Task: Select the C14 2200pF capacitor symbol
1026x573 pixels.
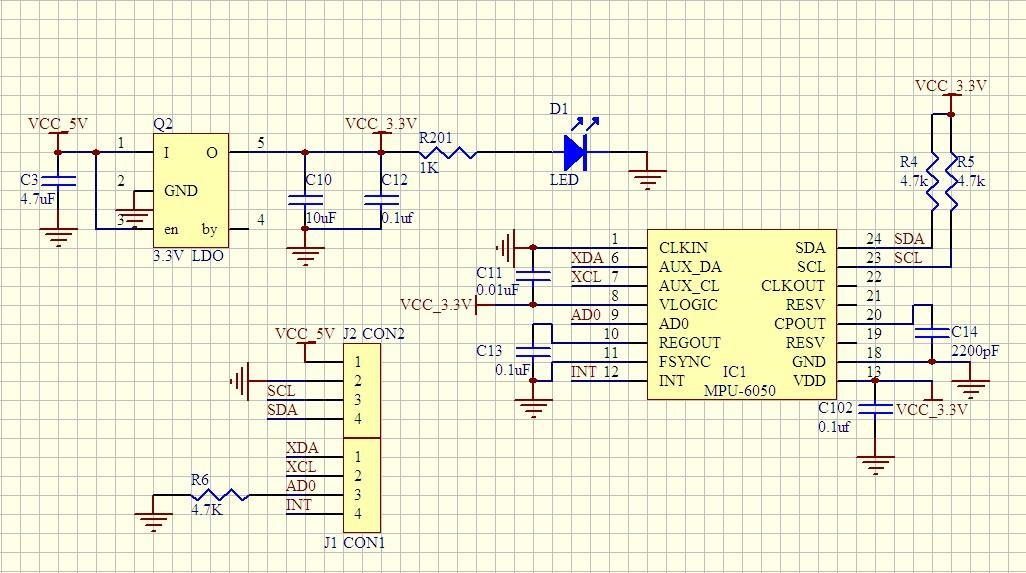Action: tap(932, 333)
